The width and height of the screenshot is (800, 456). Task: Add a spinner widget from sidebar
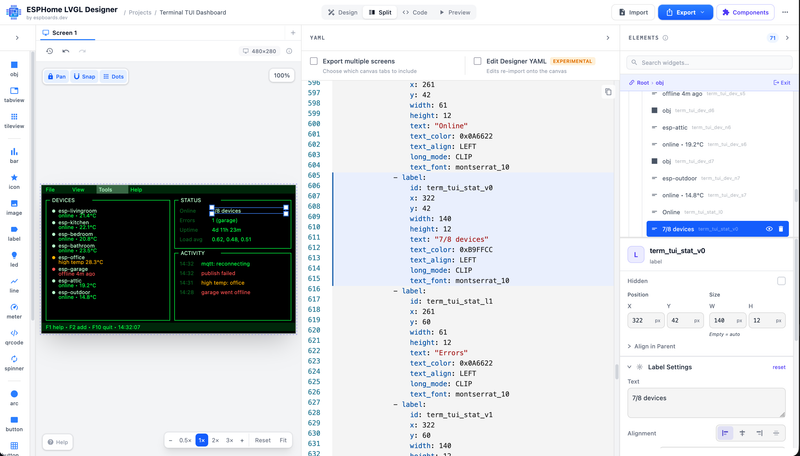coord(14,362)
